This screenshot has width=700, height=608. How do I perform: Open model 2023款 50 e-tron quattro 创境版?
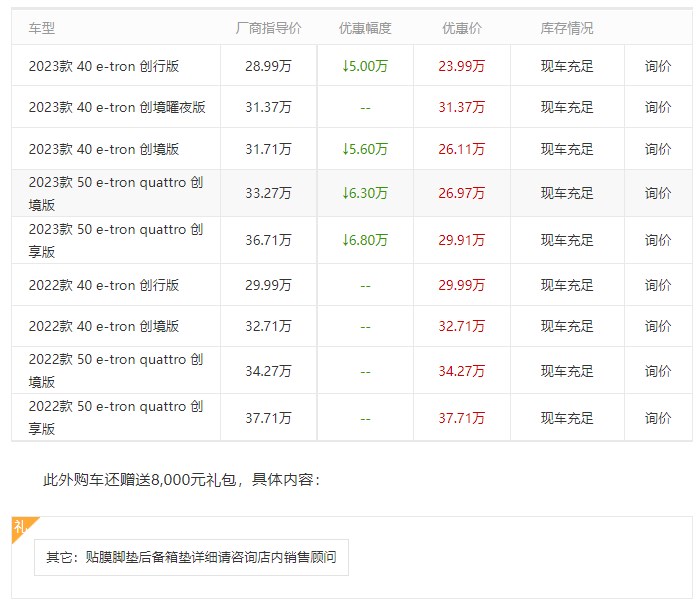point(116,193)
